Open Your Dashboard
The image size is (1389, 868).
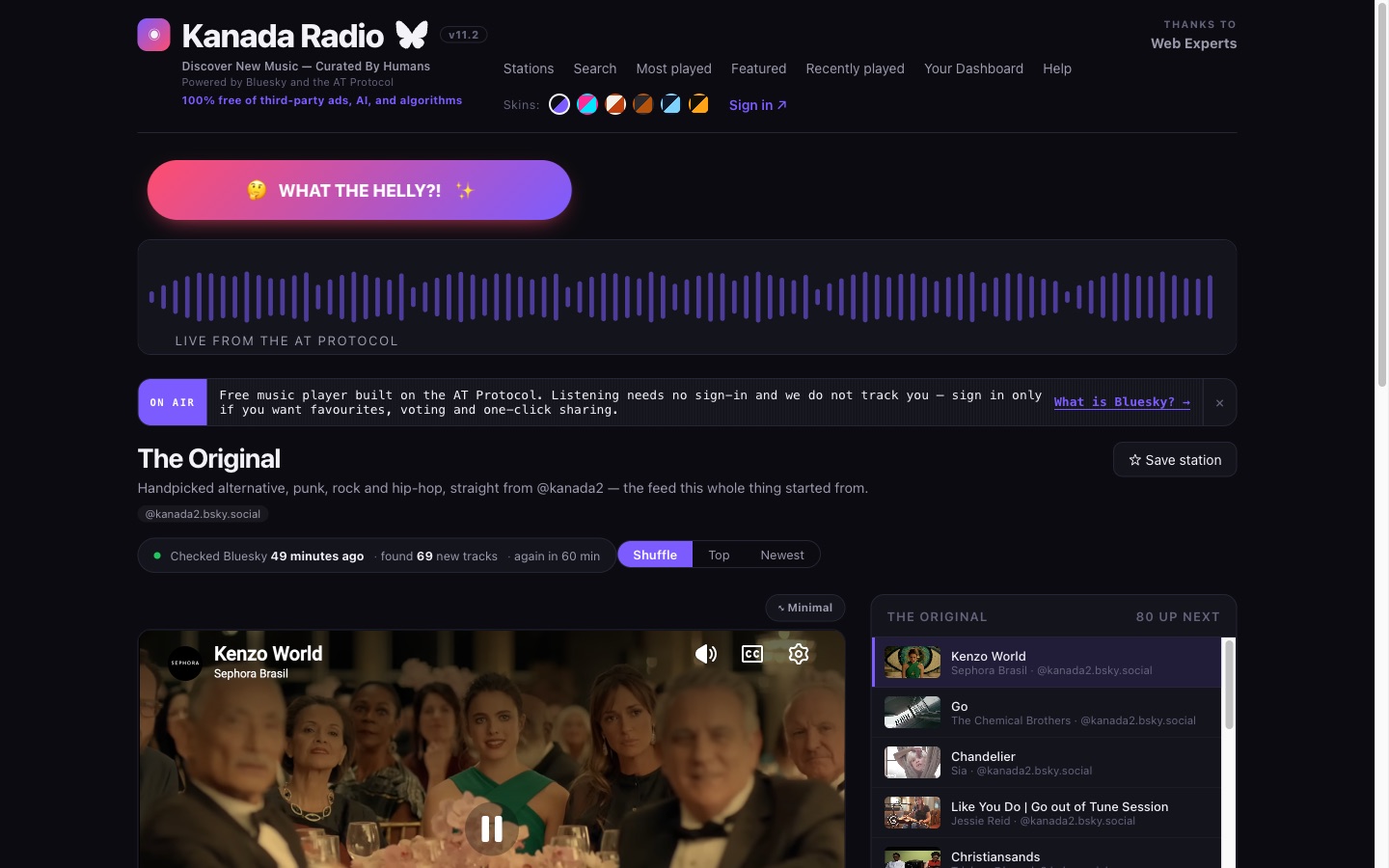click(x=974, y=68)
